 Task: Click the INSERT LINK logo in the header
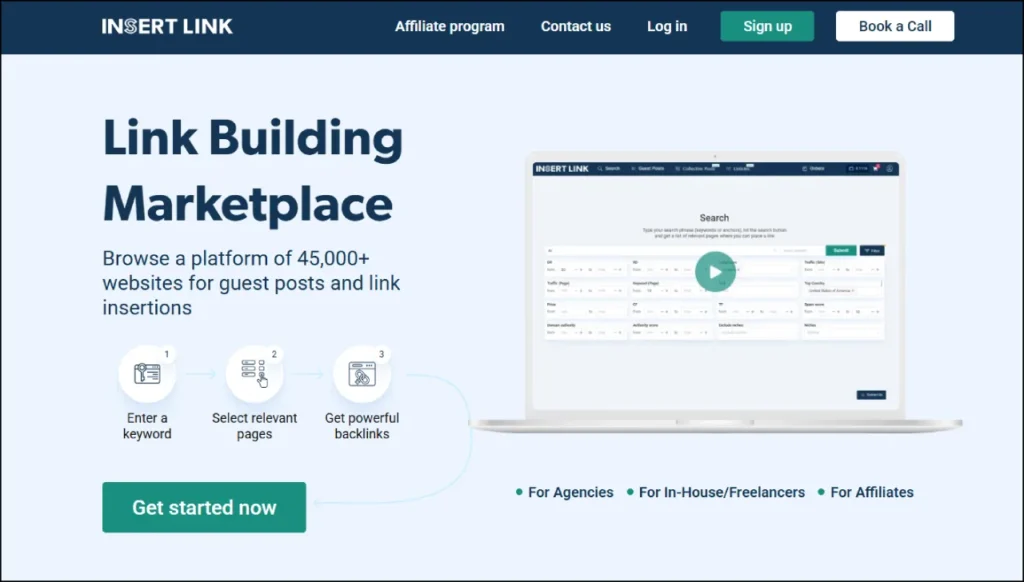click(166, 26)
